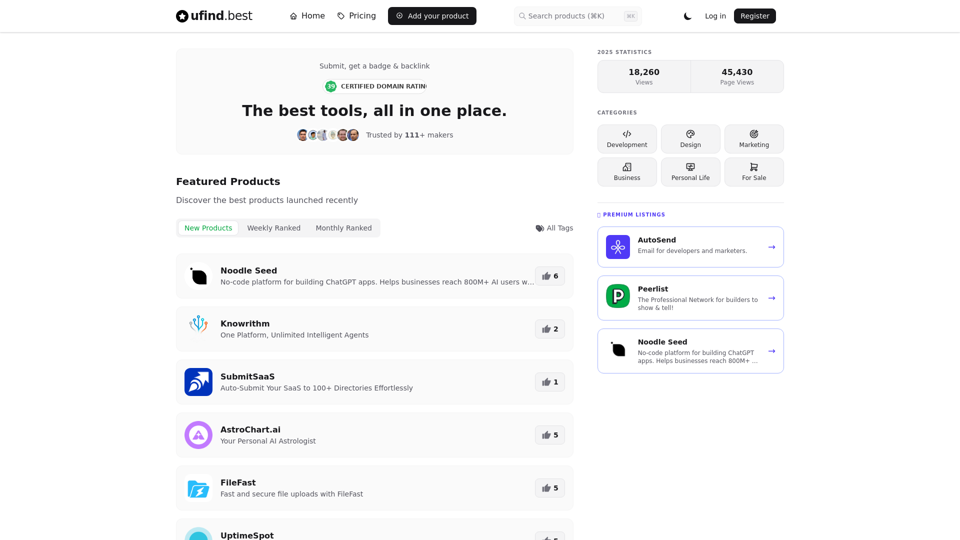This screenshot has width=960, height=540.
Task: Switch to the Monthly Ranked tab
Action: coord(343,228)
